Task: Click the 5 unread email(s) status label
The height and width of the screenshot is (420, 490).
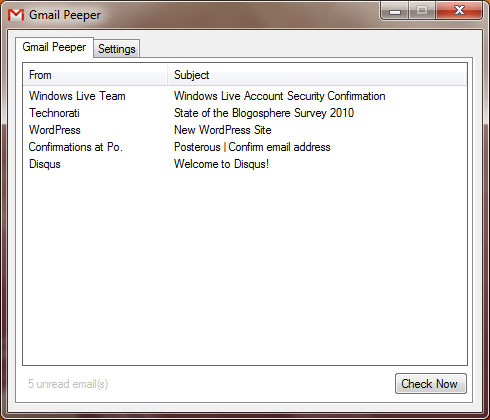Action: pos(68,384)
